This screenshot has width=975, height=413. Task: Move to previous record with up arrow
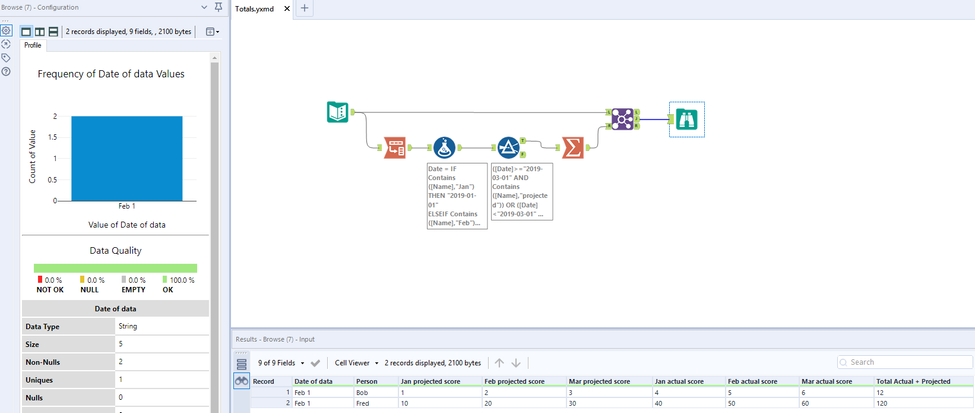point(499,363)
